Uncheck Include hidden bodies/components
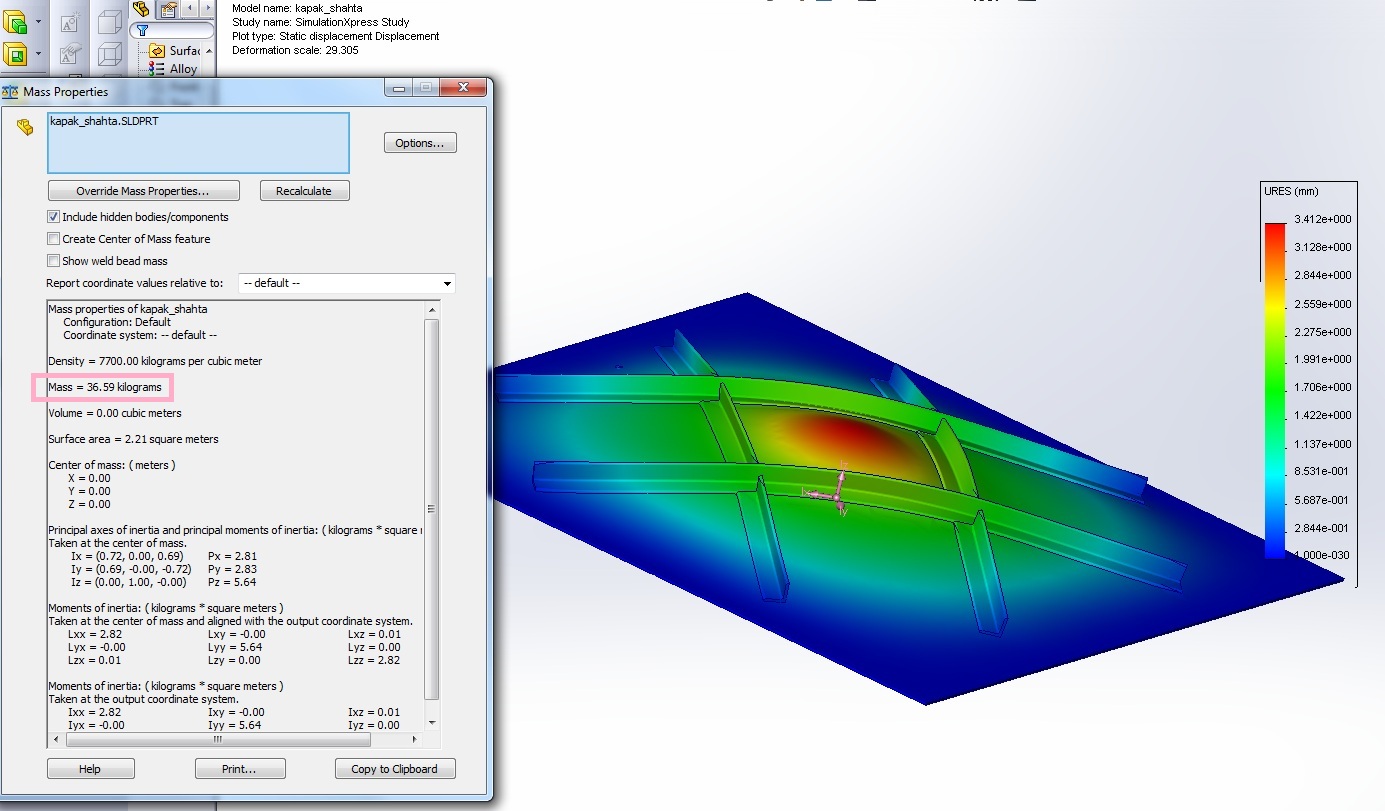The height and width of the screenshot is (811, 1385). point(54,217)
